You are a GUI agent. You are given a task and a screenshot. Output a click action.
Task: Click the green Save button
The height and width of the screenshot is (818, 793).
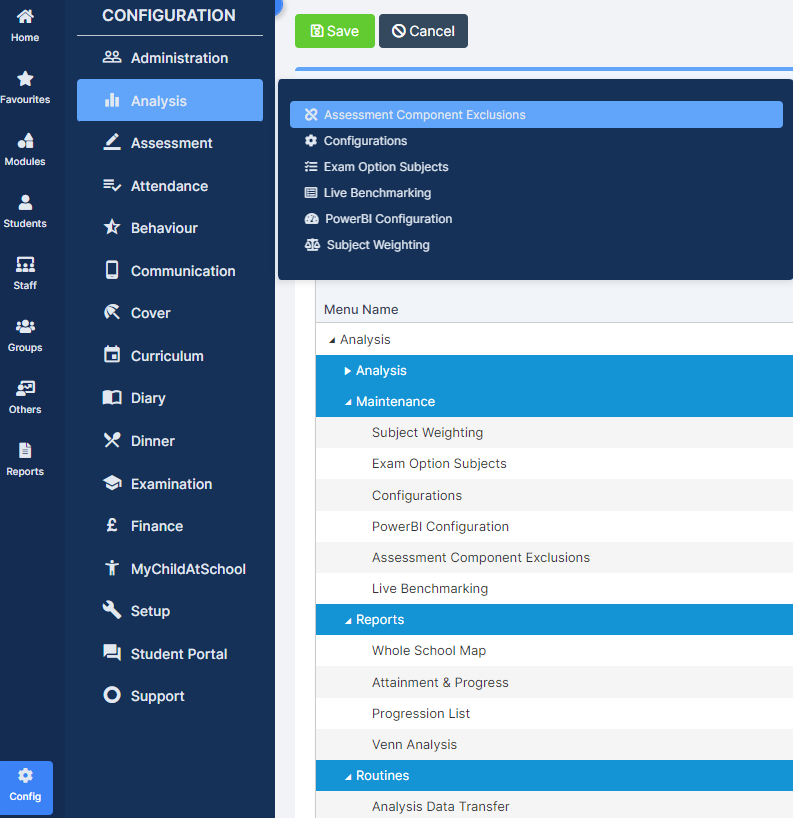335,31
